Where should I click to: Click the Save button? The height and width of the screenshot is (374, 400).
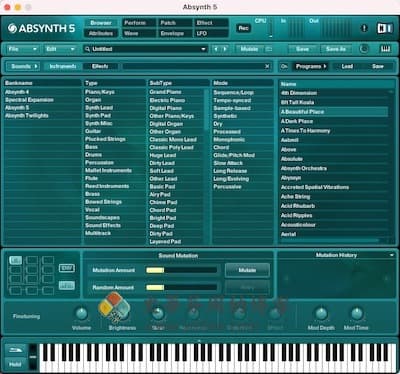point(303,49)
